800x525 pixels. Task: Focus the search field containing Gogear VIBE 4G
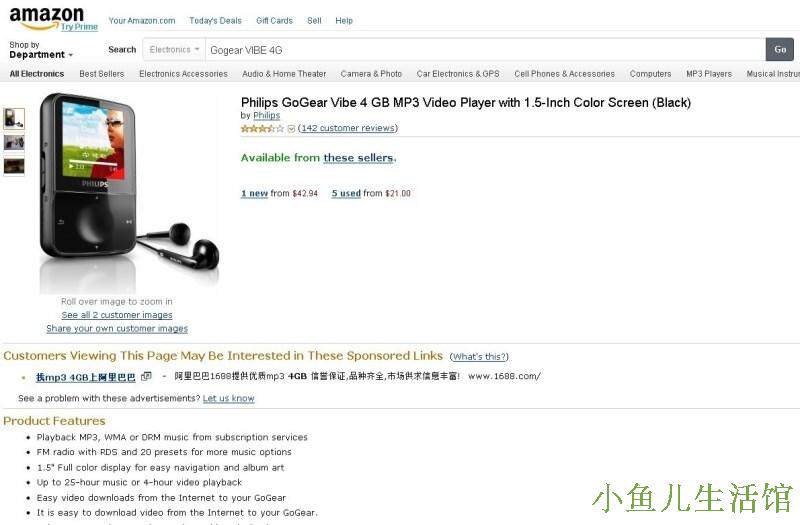point(485,49)
